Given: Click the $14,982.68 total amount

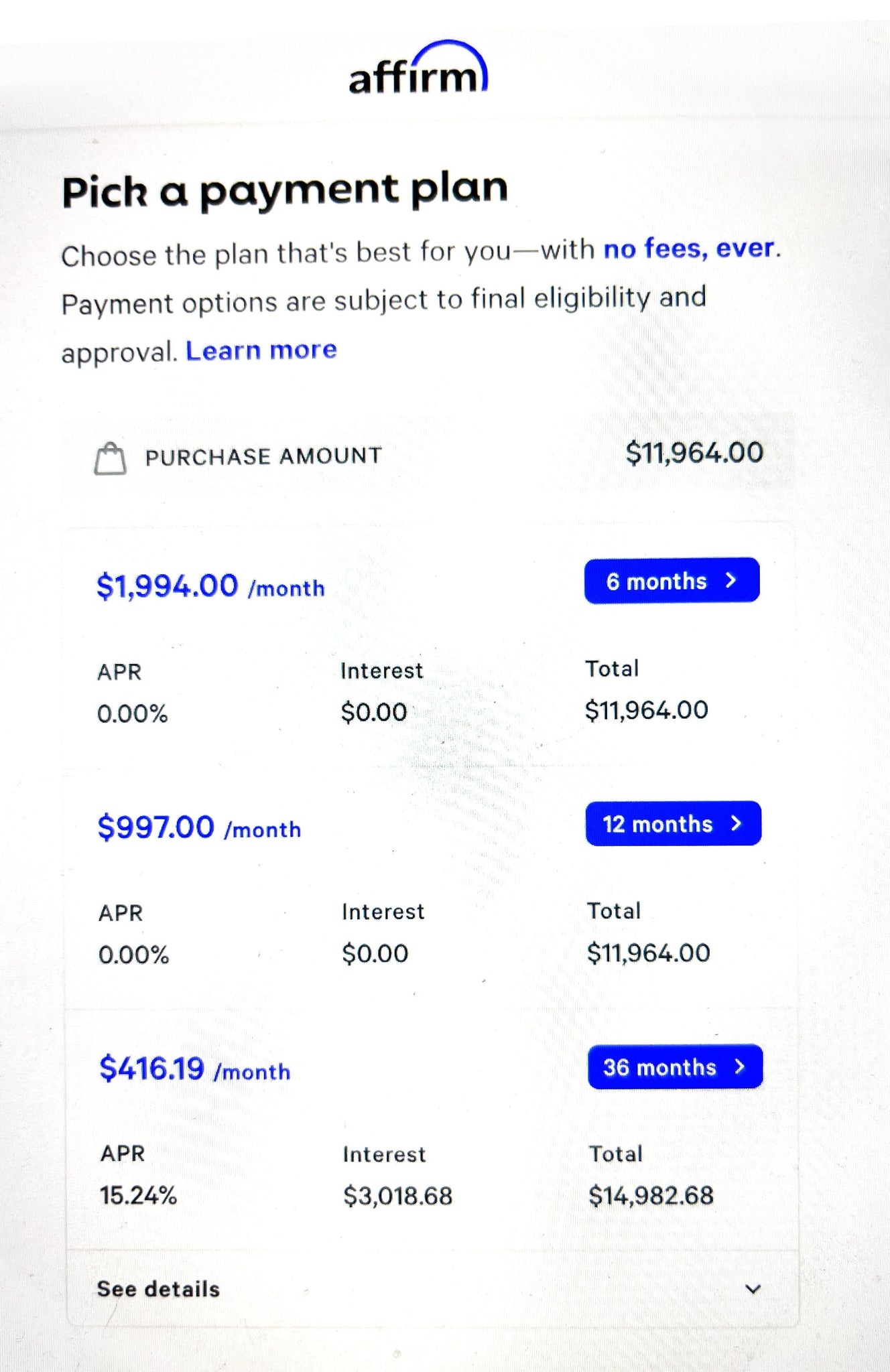Looking at the screenshot, I should pos(651,1196).
